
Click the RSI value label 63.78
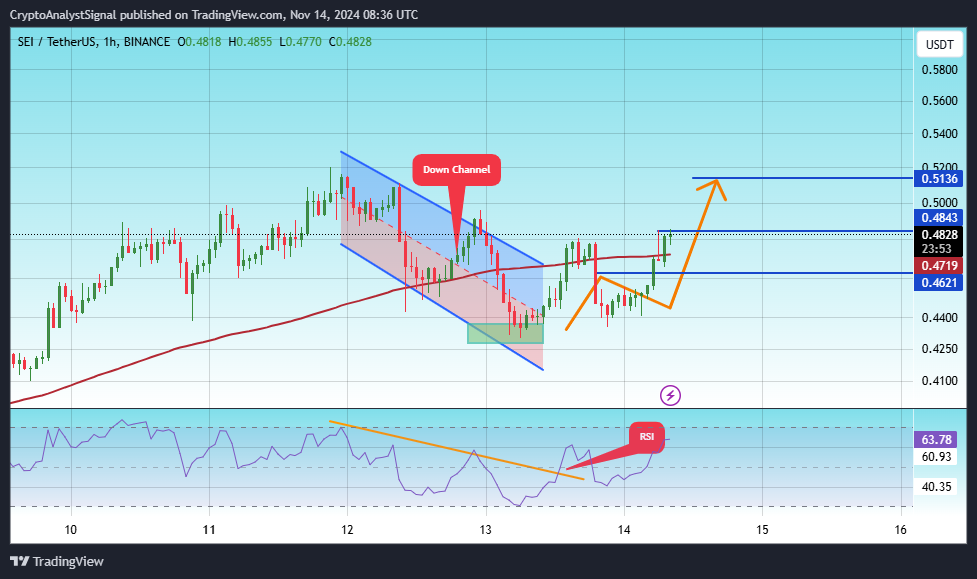pos(936,440)
